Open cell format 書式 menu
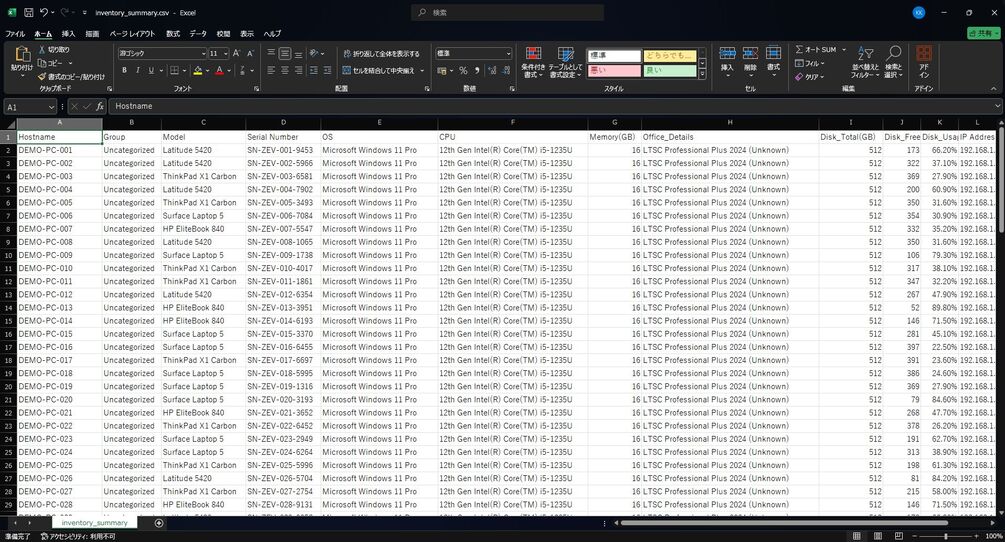 (774, 59)
